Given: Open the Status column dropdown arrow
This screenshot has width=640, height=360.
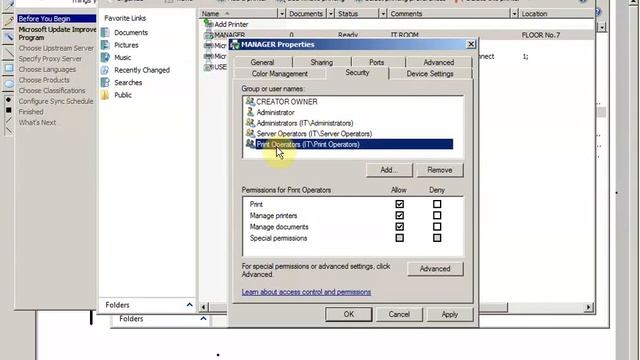Looking at the screenshot, I should [x=383, y=14].
